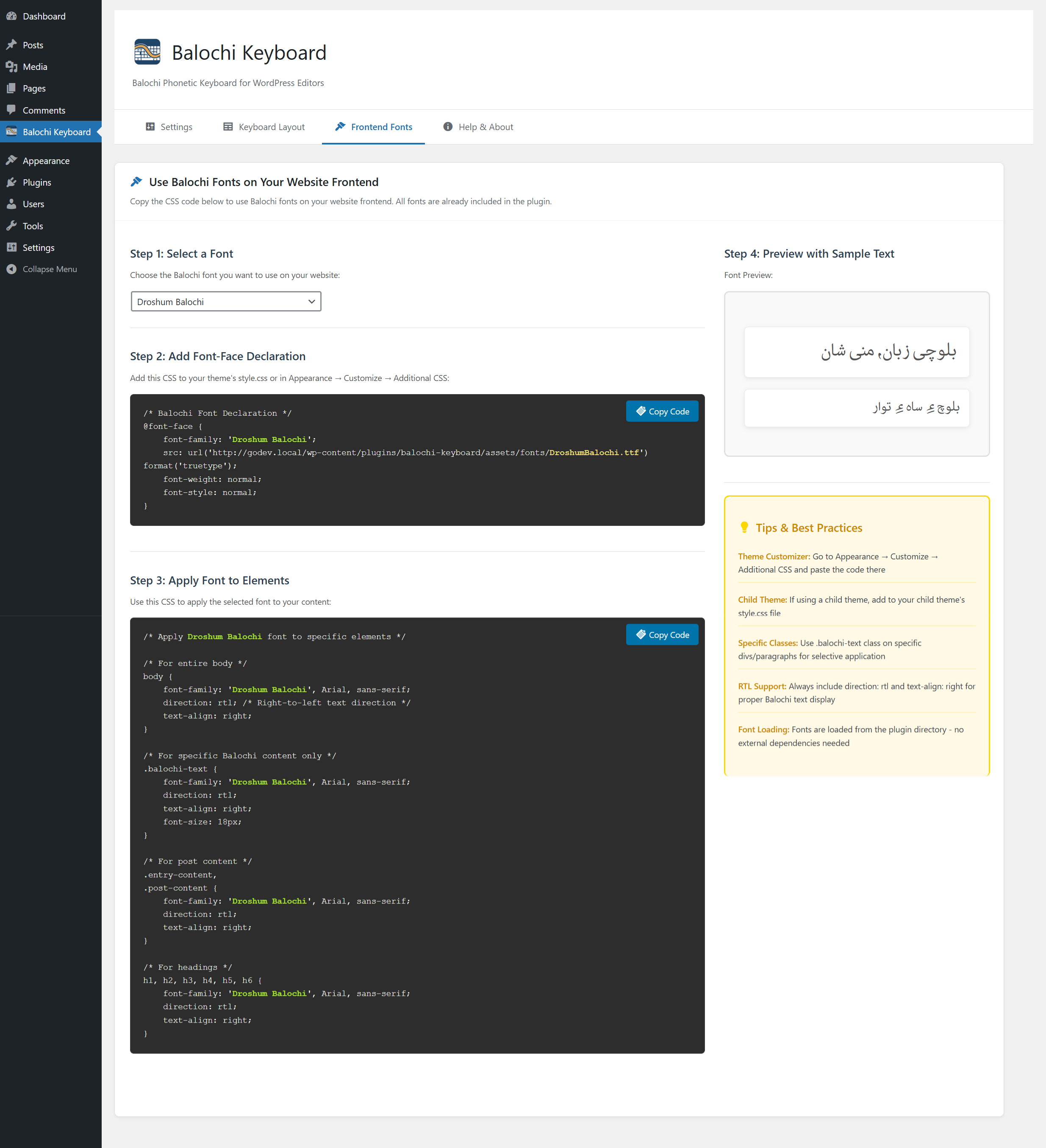
Task: Open the Tools menu item
Action: 51,225
